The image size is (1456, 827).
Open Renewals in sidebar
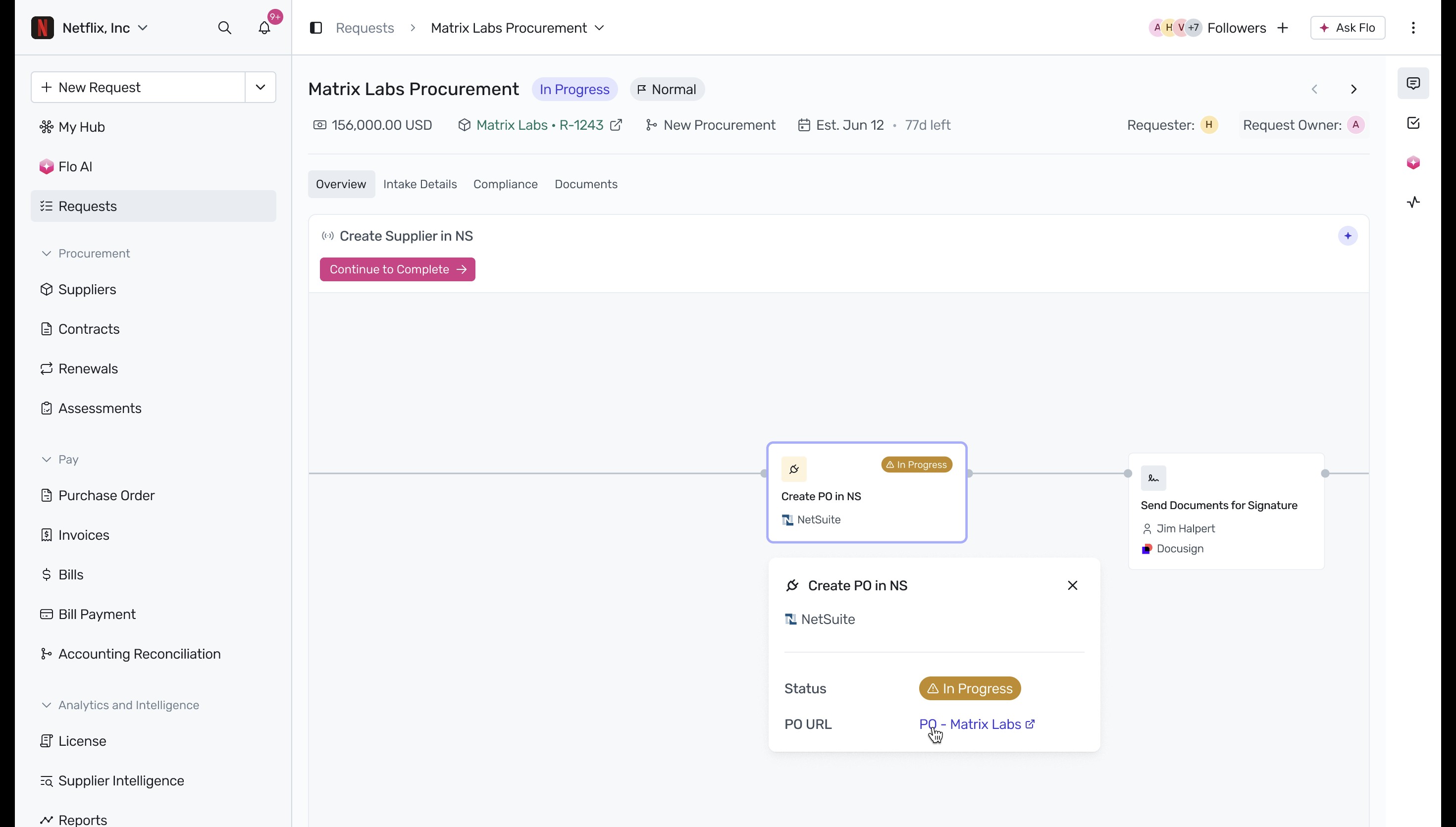tap(154, 368)
